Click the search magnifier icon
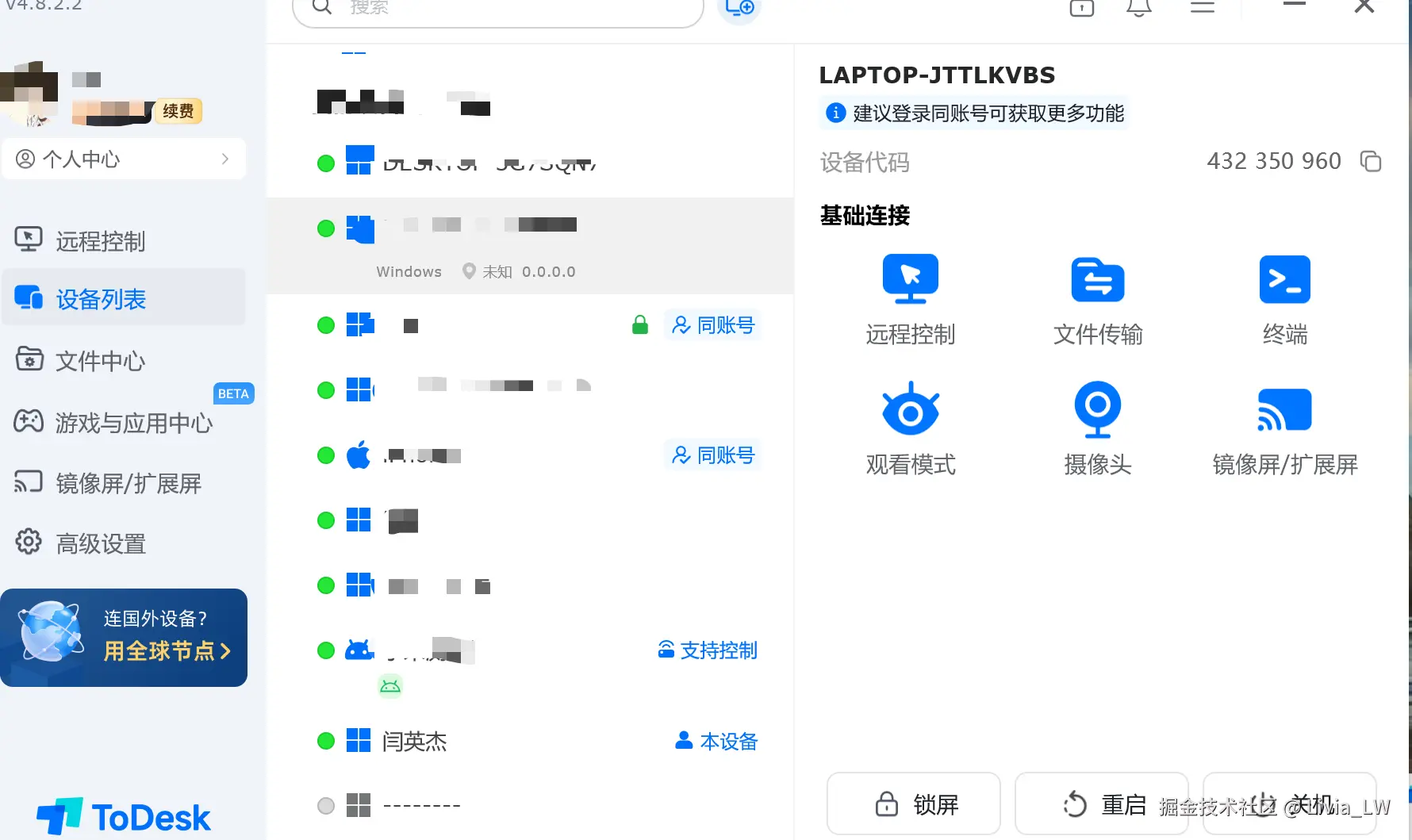 click(321, 7)
